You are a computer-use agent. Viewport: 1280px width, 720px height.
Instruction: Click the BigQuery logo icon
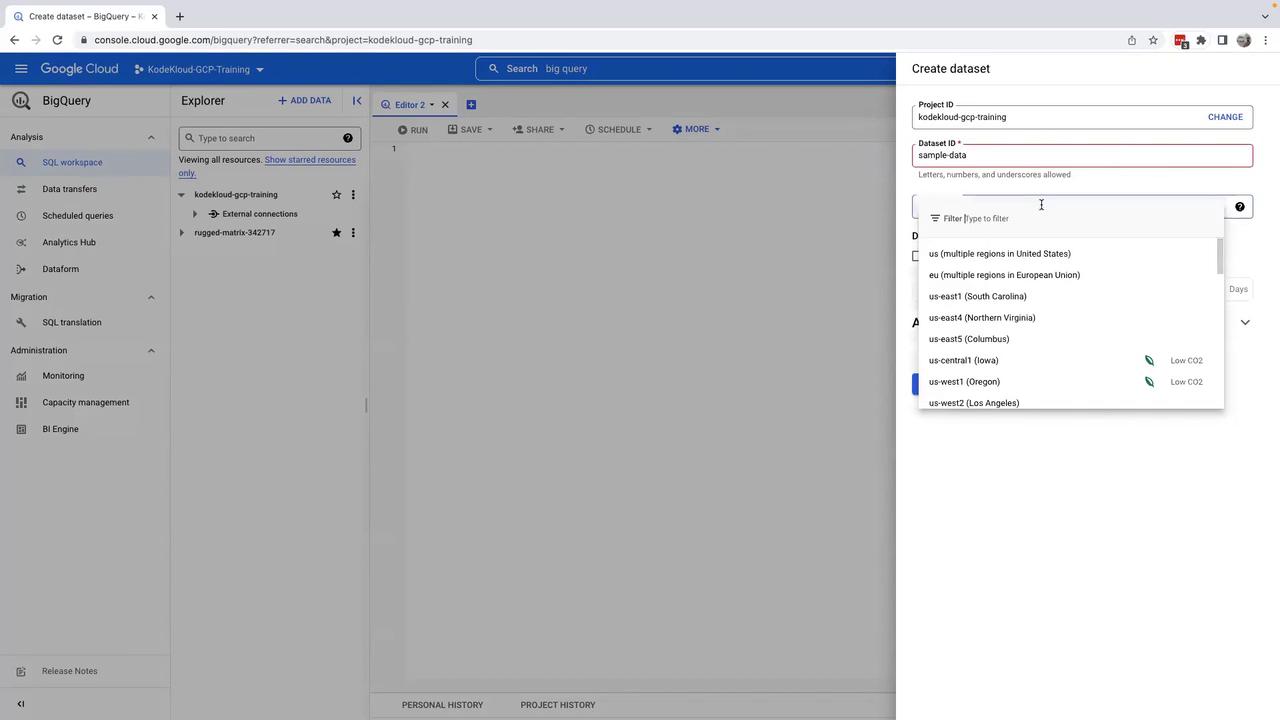click(21, 101)
